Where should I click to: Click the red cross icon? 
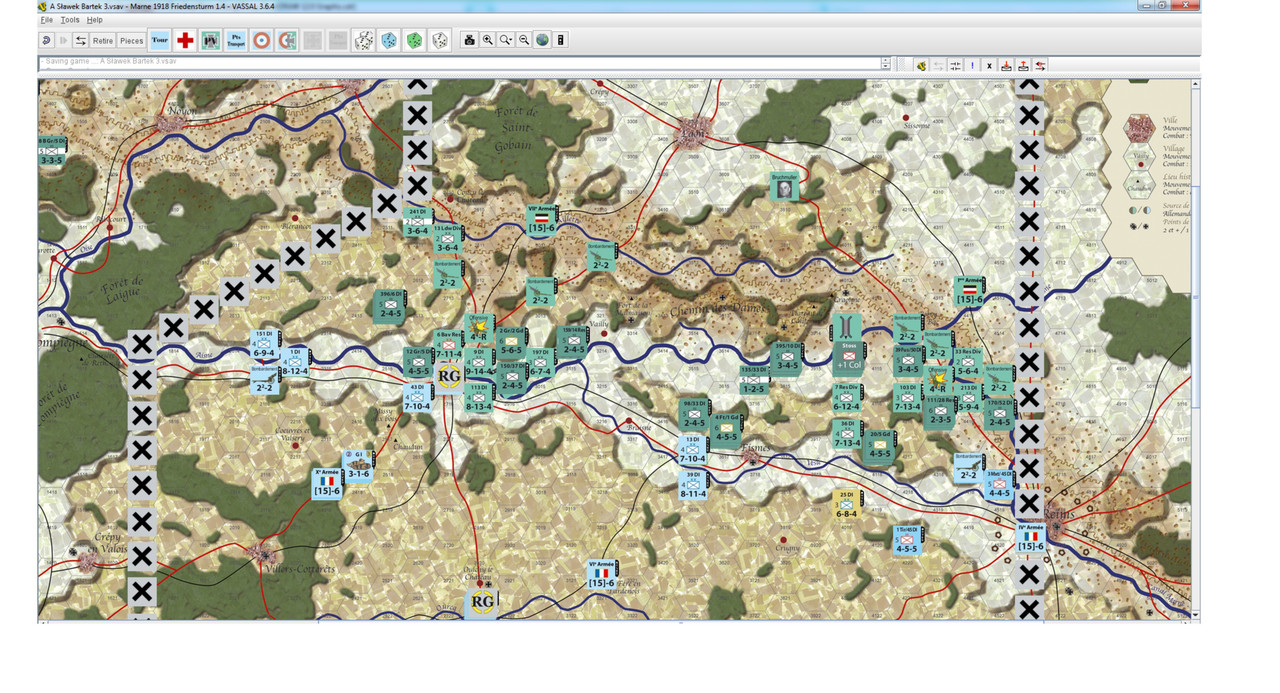coord(185,40)
